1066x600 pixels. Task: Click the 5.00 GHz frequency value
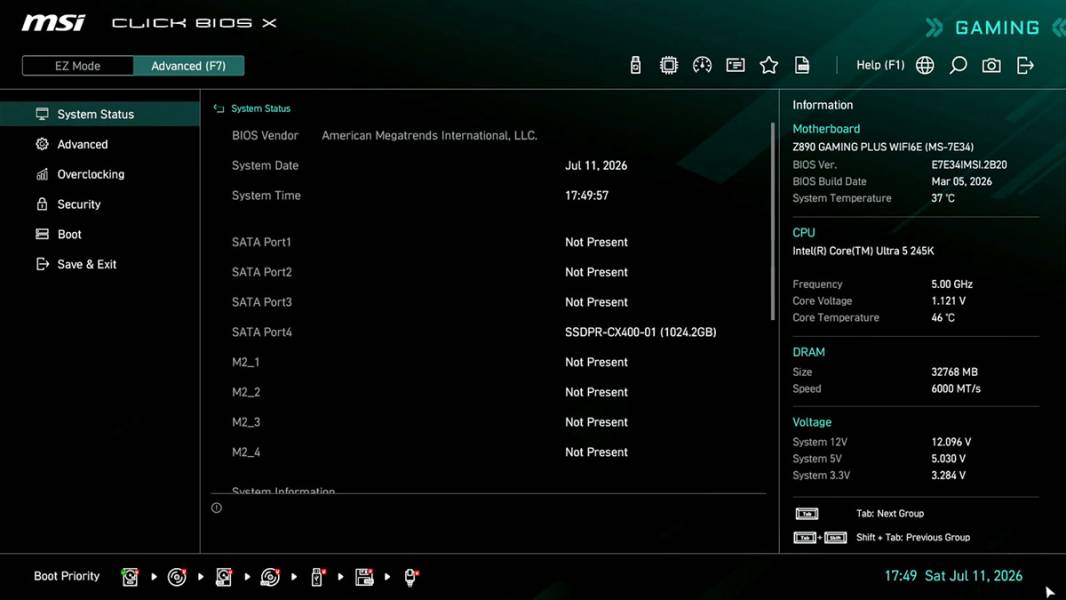952,284
